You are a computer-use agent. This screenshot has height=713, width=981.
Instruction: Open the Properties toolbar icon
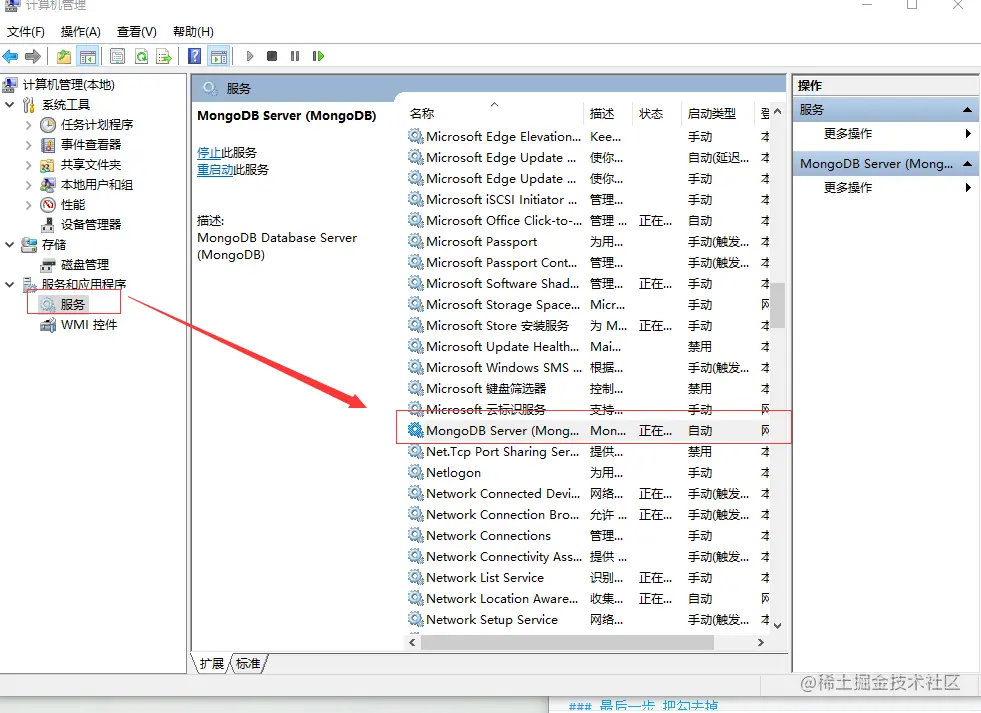[117, 56]
